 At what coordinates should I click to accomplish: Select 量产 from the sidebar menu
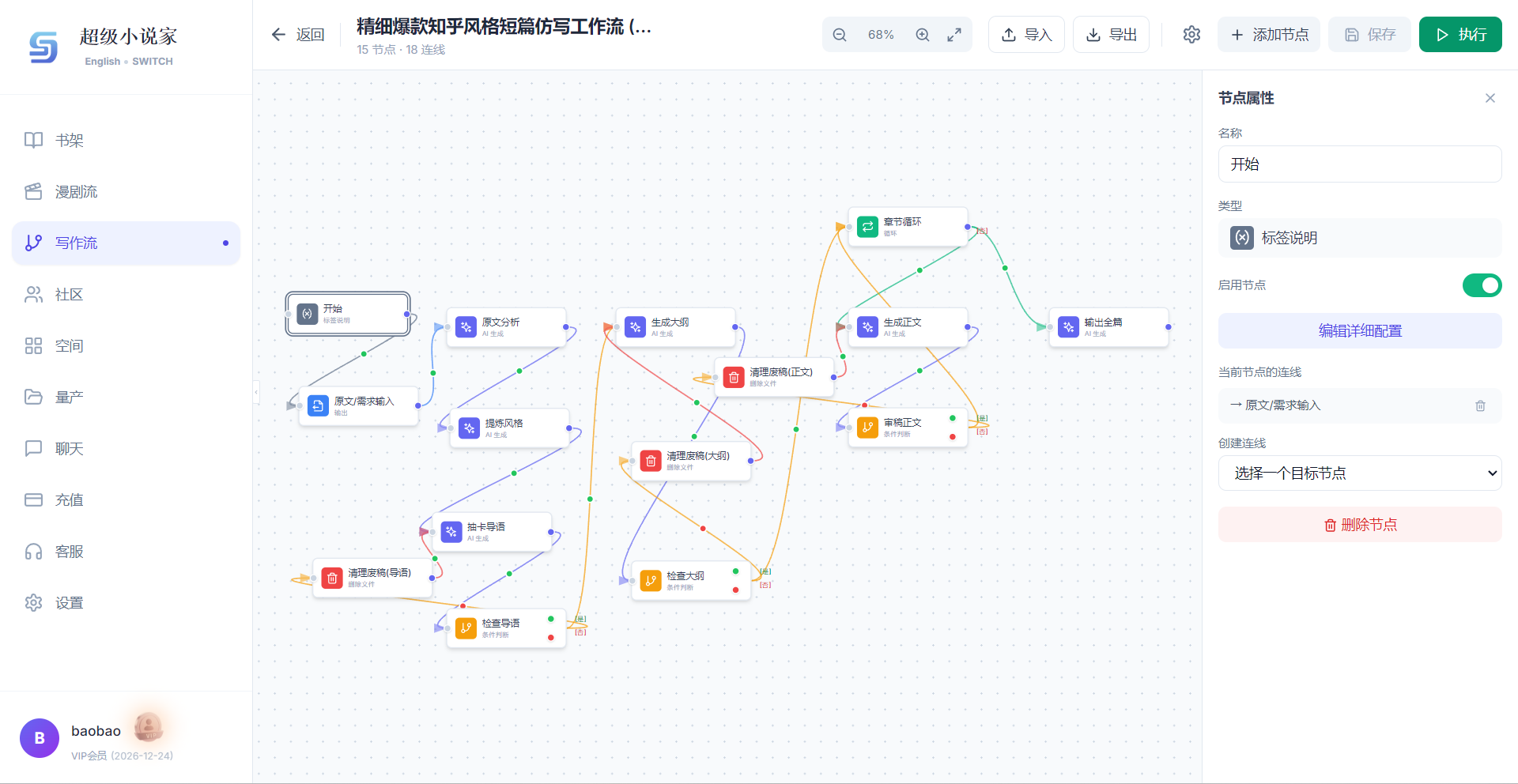(x=70, y=397)
